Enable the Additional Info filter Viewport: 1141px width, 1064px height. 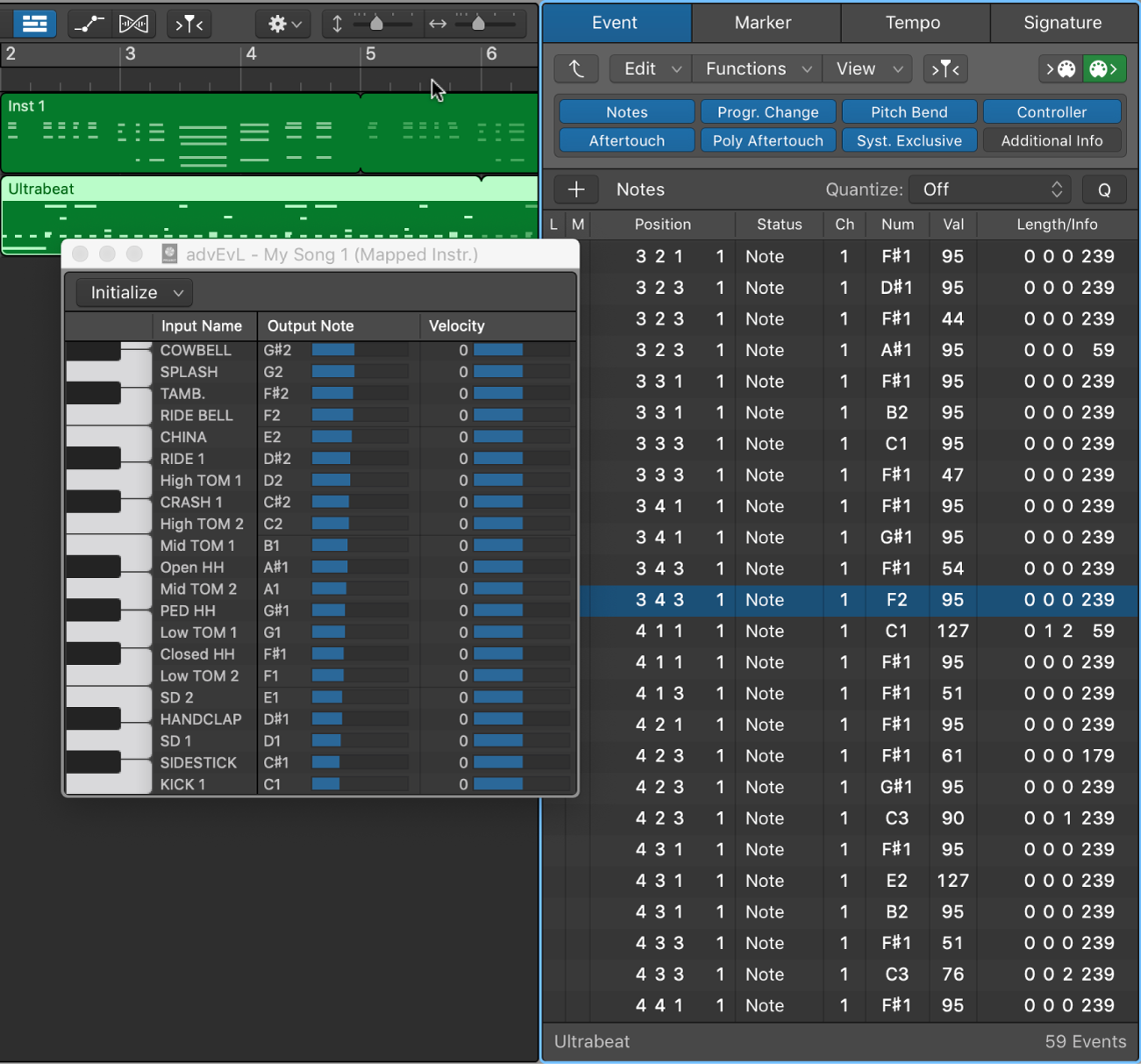[1052, 140]
